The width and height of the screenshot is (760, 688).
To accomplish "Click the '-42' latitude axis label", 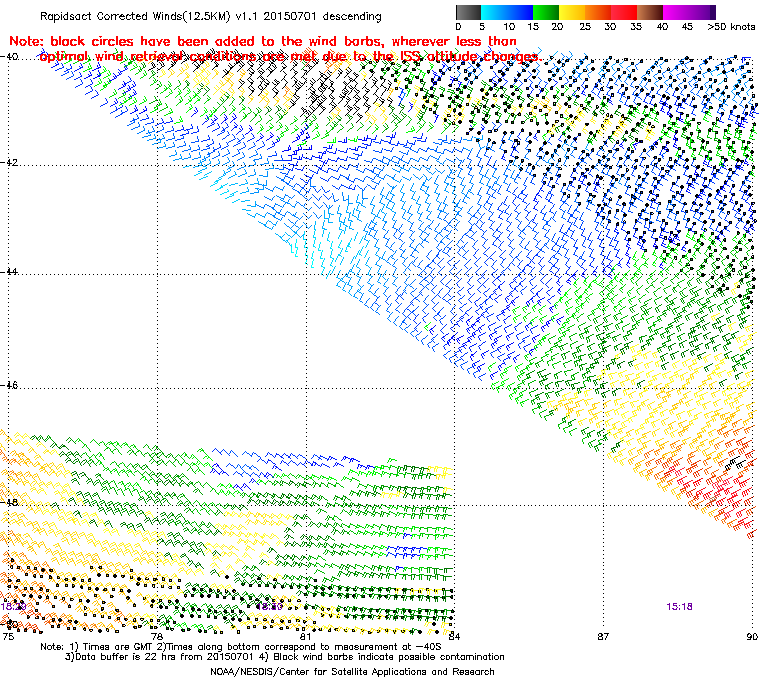I will [x=9, y=162].
